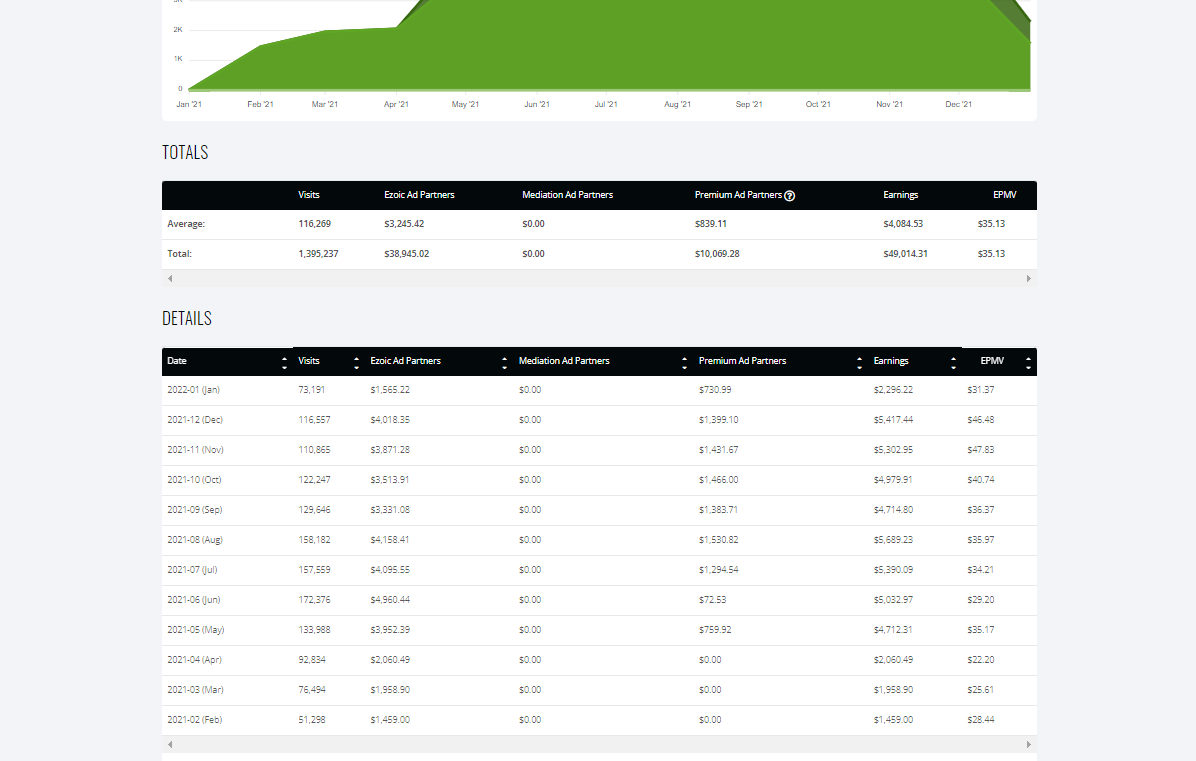Viewport: 1196px width, 761px height.
Task: Select the 2021-03 (Mar) date cell
Action: tap(195, 690)
